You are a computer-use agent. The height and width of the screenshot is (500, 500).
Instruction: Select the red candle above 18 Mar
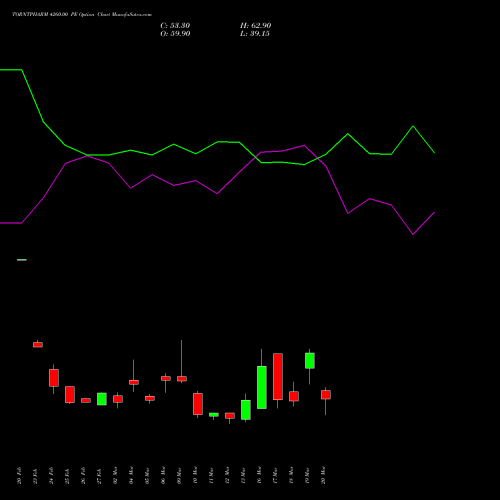294,396
